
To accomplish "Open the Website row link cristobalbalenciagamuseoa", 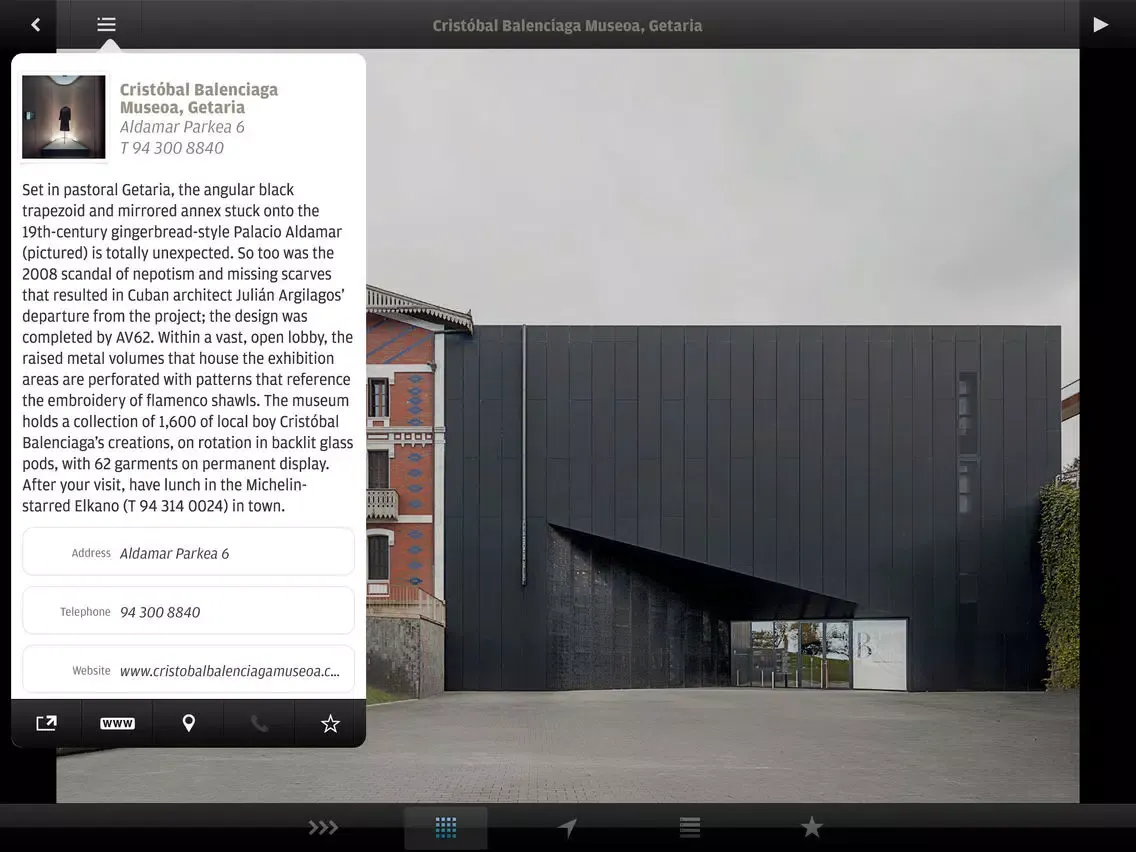I will point(188,670).
